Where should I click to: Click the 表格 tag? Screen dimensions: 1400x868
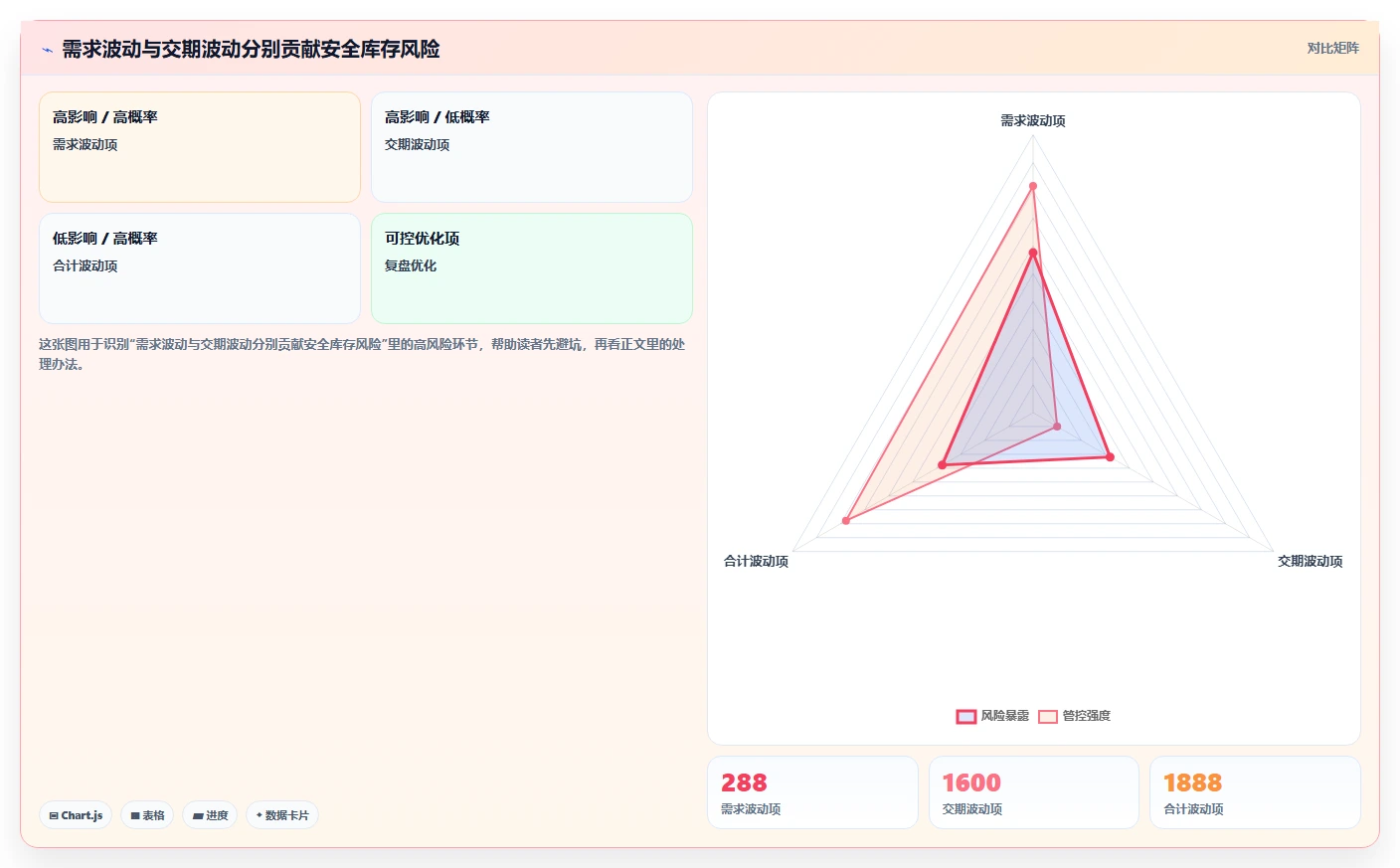click(x=147, y=815)
